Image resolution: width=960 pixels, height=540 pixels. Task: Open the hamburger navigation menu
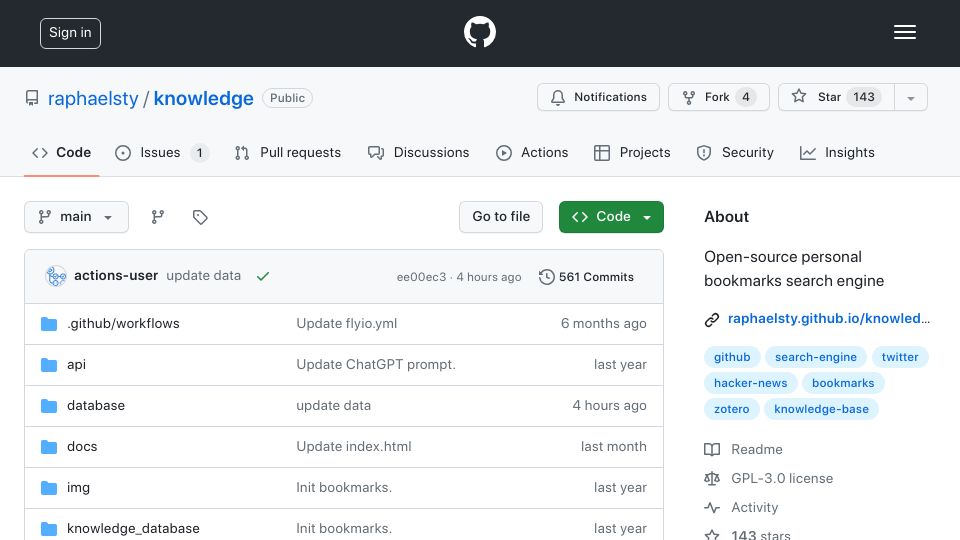[x=904, y=32]
